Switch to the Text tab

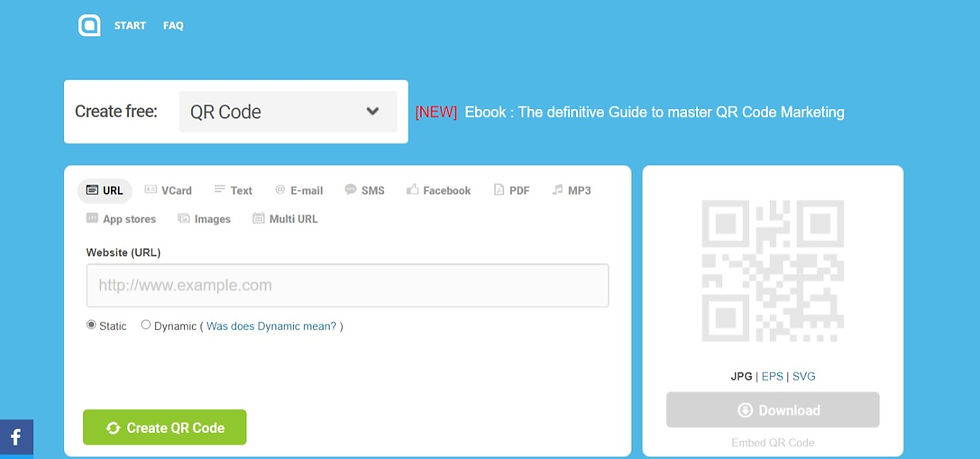(233, 191)
